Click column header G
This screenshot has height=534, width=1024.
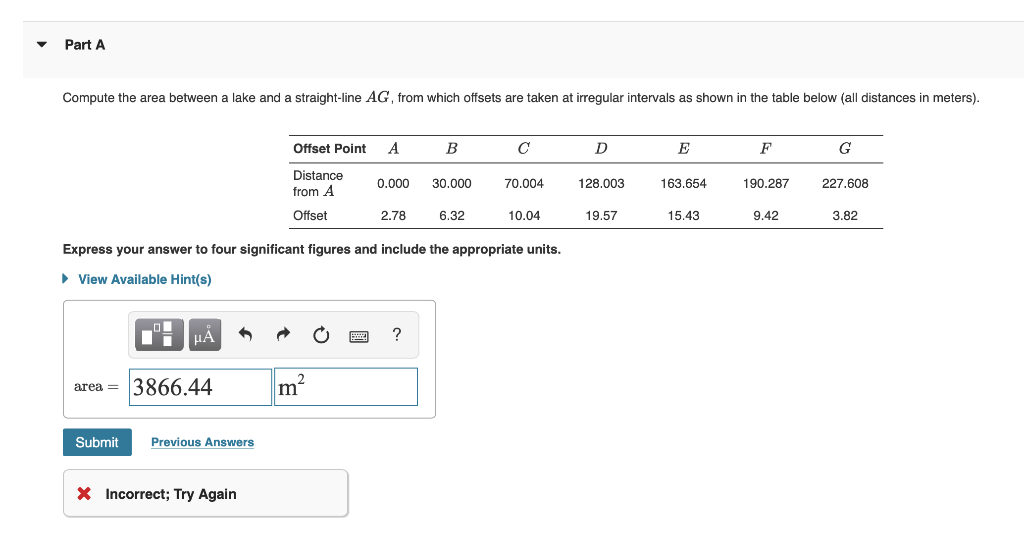coord(845,149)
